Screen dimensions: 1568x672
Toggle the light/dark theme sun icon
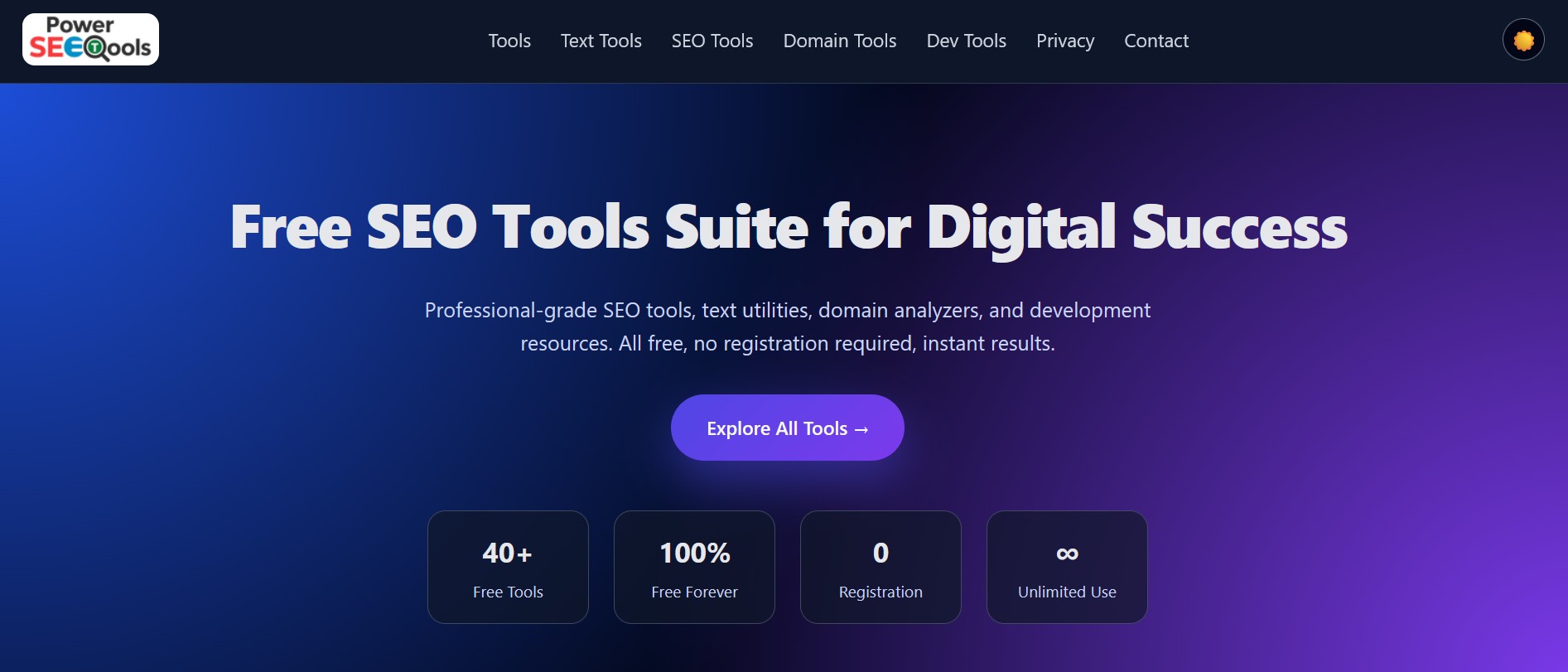pyautogui.click(x=1522, y=40)
